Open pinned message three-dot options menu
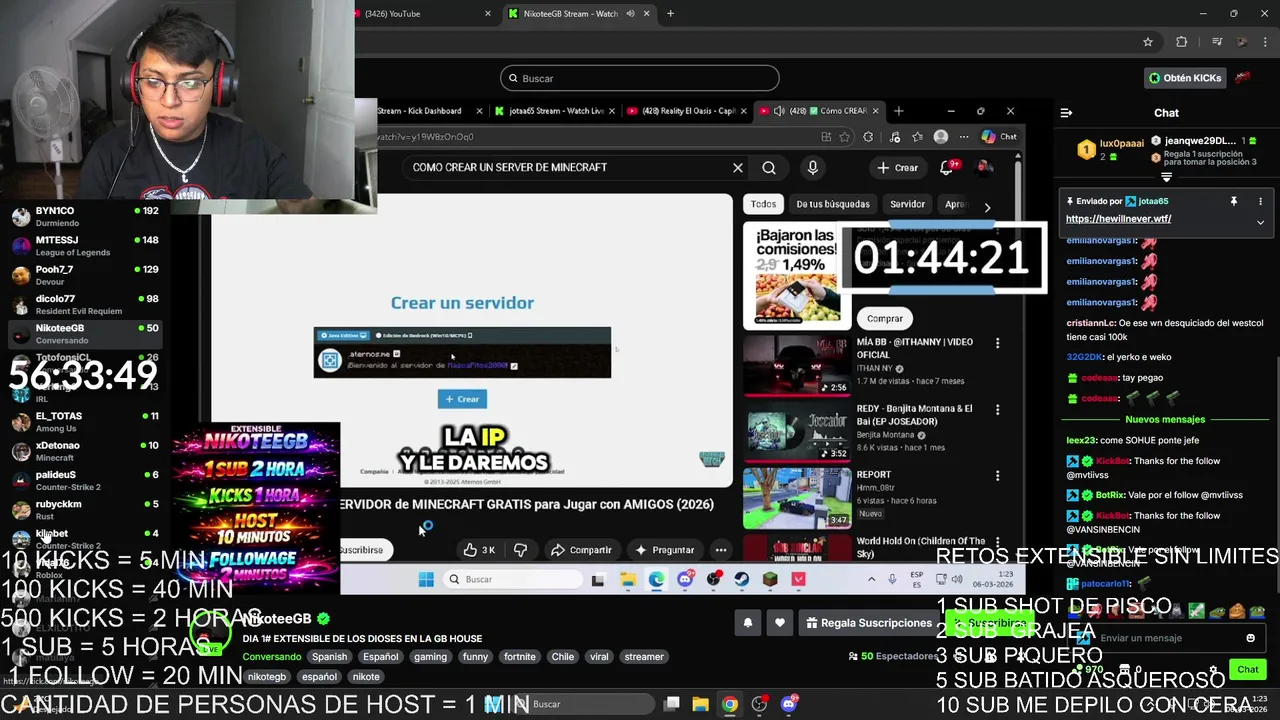 click(1260, 201)
